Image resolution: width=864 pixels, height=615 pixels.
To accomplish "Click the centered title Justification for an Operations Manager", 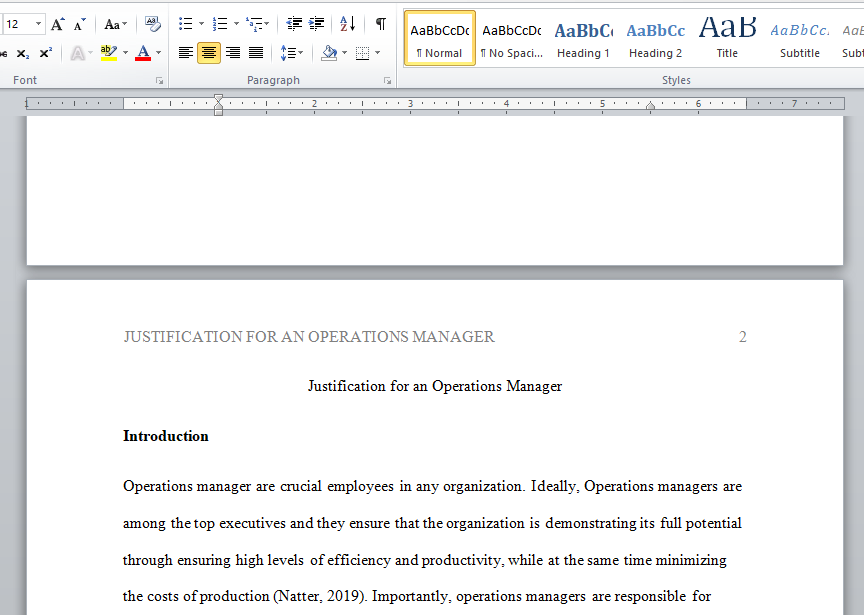I will point(435,386).
